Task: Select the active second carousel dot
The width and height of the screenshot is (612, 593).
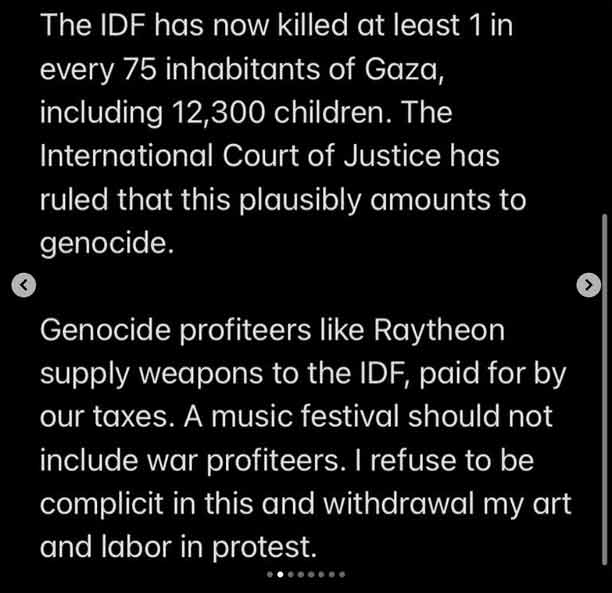Action: point(280,574)
